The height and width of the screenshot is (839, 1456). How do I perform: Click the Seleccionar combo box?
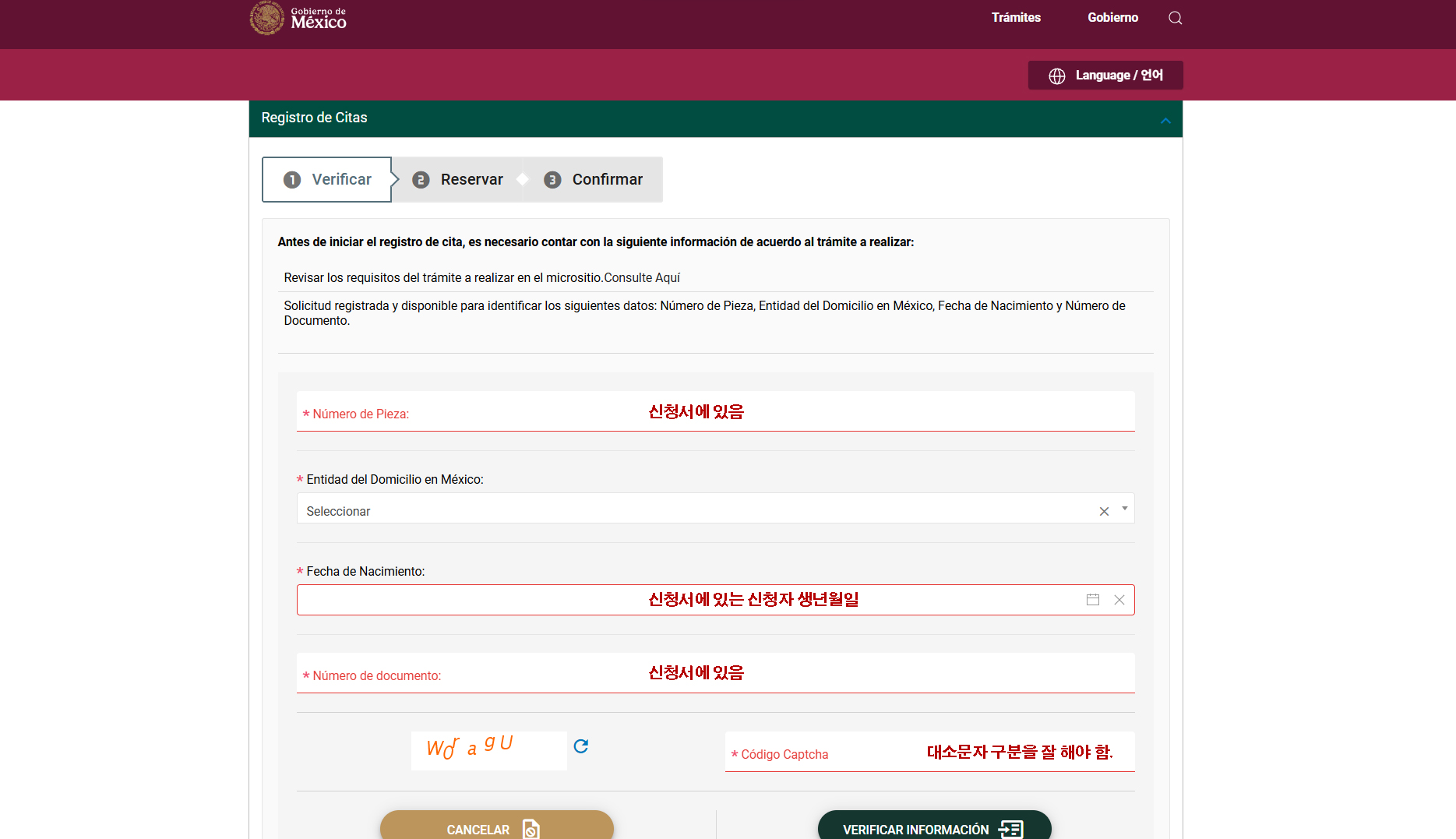click(x=715, y=509)
